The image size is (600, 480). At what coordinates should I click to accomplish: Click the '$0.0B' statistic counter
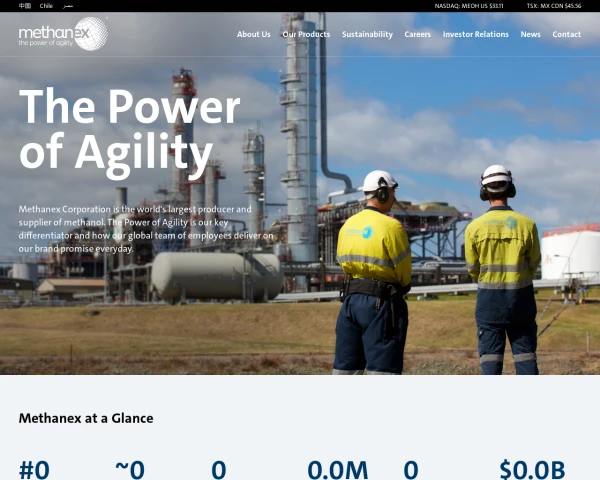tap(532, 469)
